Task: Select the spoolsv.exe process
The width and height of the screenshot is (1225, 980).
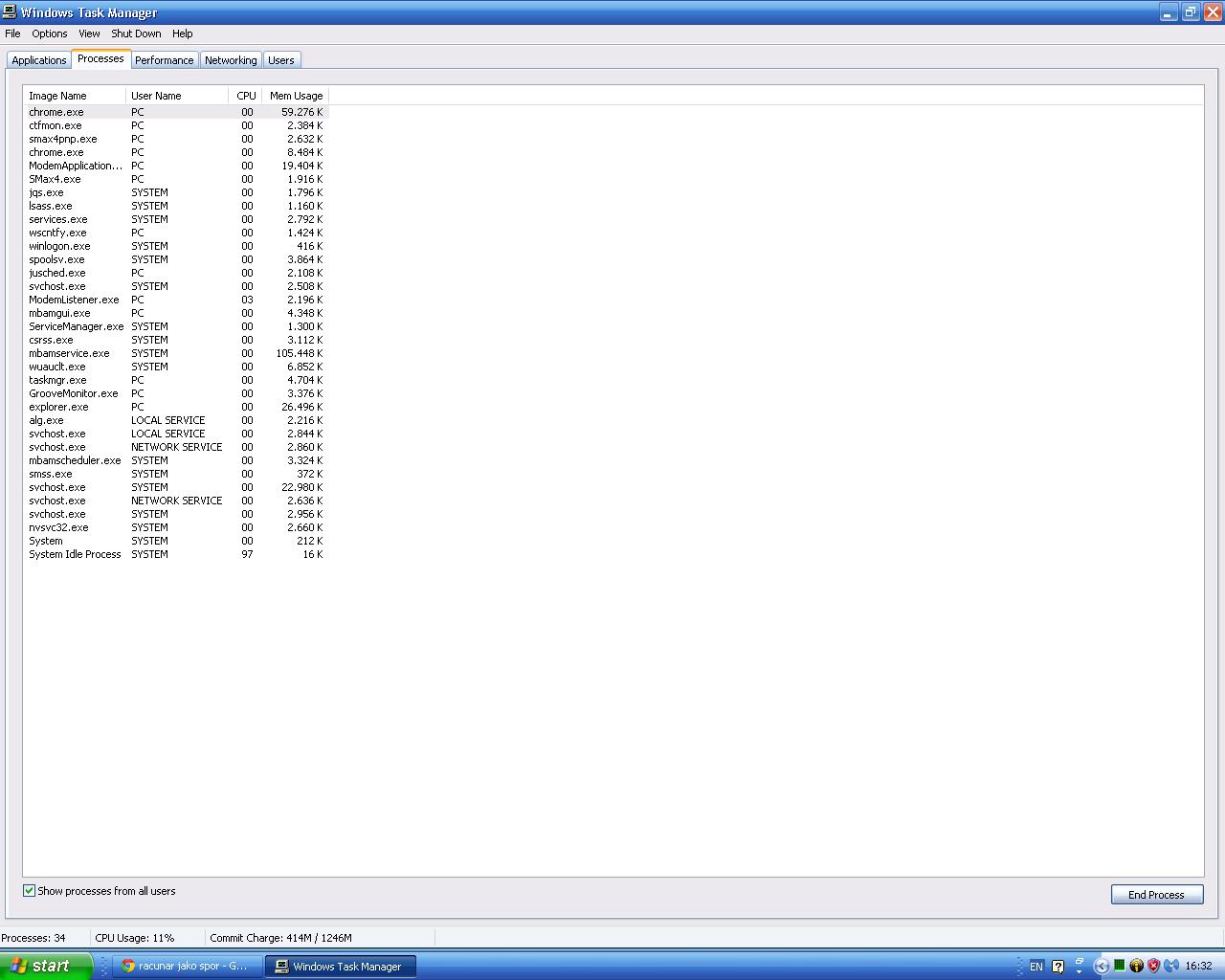Action: [176, 259]
